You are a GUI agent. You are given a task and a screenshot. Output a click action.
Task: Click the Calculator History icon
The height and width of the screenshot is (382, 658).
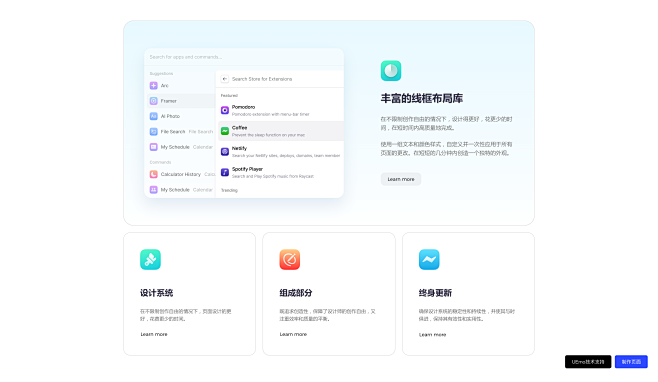(154, 174)
